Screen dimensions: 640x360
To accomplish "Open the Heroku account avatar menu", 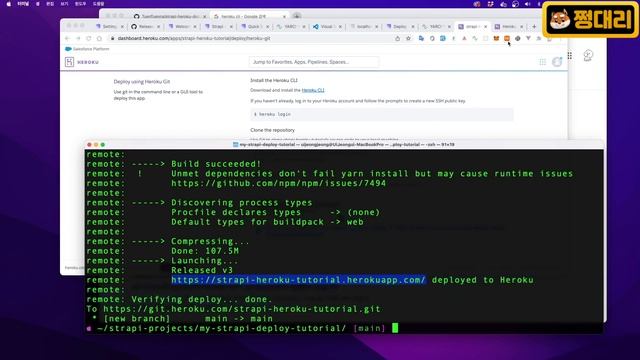I will click(557, 62).
